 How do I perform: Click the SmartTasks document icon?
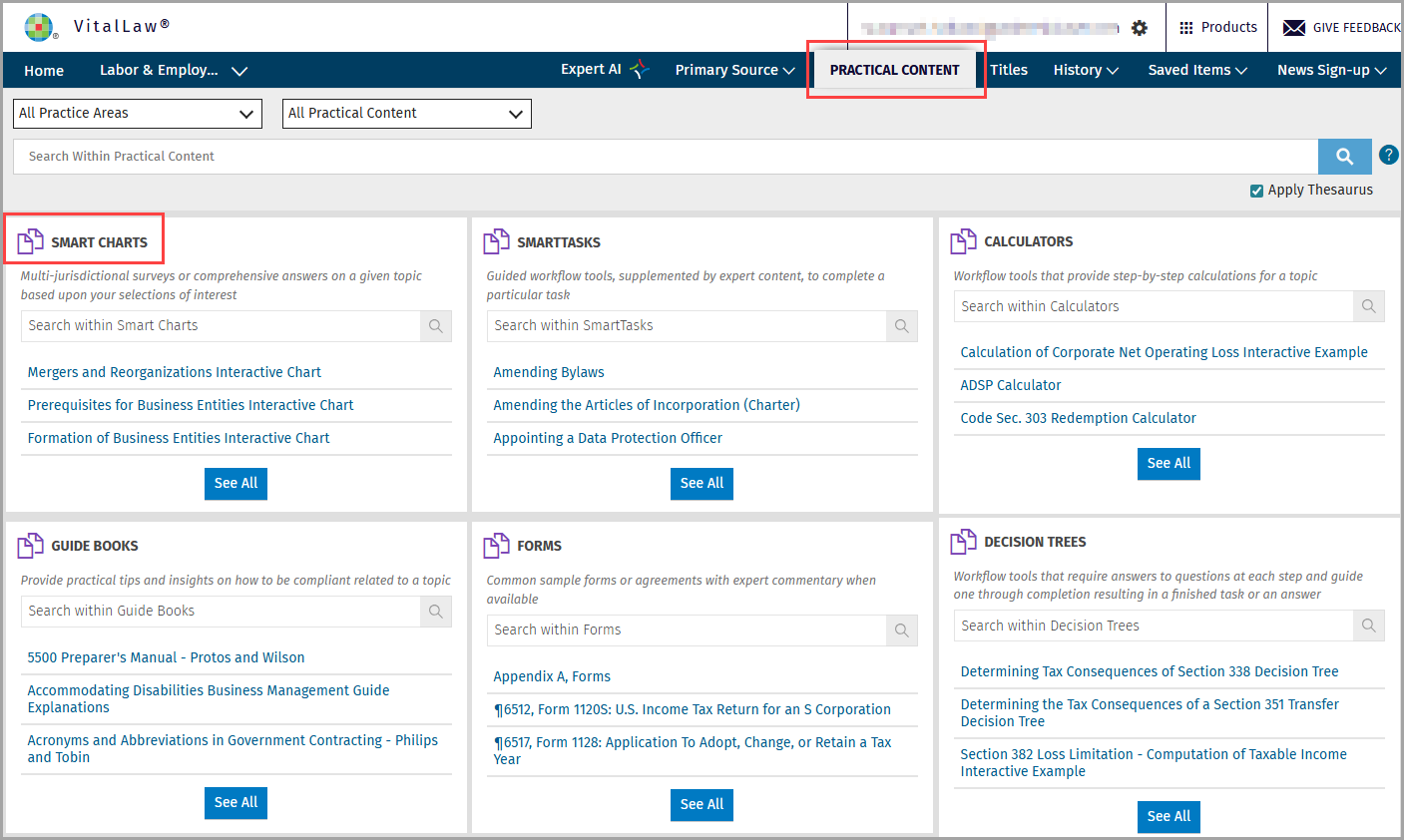click(x=497, y=241)
